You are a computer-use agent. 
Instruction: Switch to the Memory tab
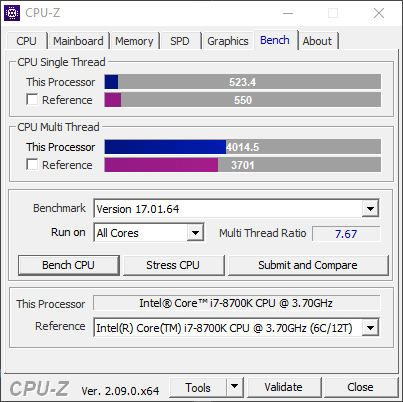(x=134, y=41)
